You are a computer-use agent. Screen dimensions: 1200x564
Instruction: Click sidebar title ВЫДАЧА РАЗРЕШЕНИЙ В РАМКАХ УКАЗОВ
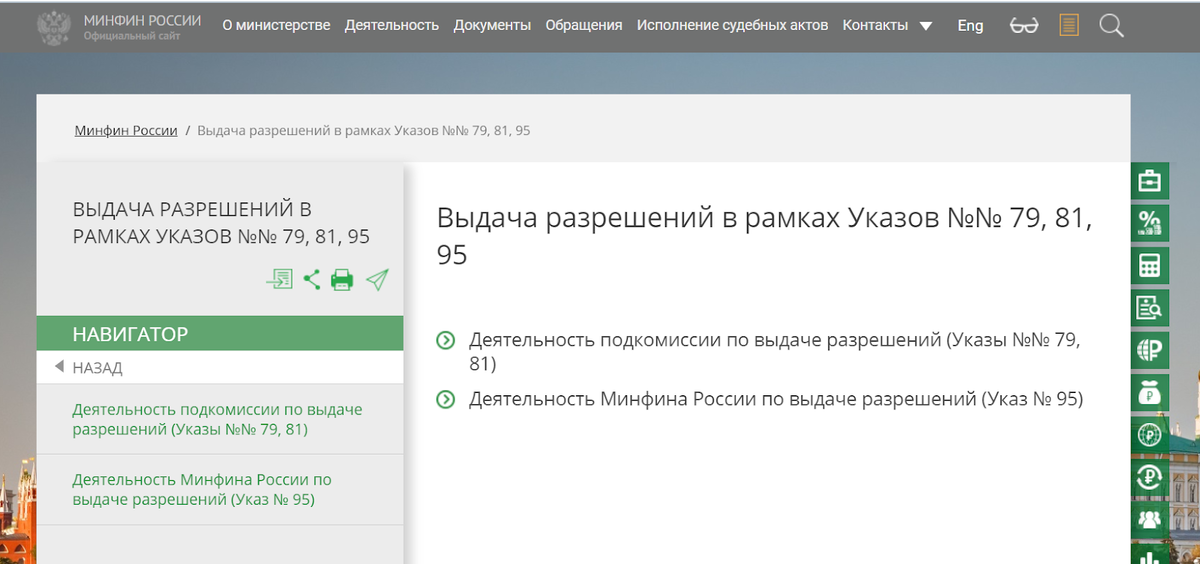[222, 223]
